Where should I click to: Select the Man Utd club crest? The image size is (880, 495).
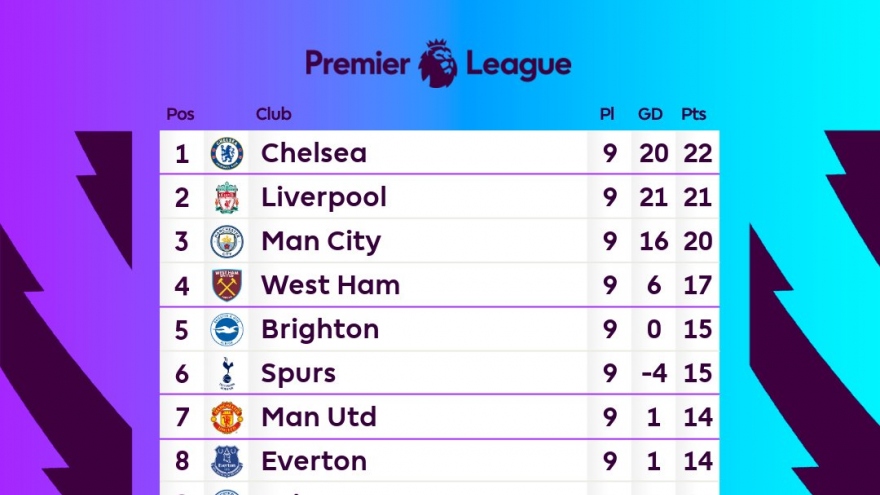[227, 418]
